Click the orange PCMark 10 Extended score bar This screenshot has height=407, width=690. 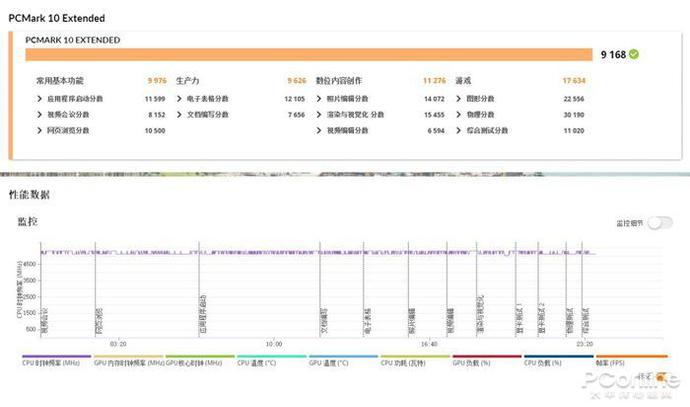coord(309,55)
